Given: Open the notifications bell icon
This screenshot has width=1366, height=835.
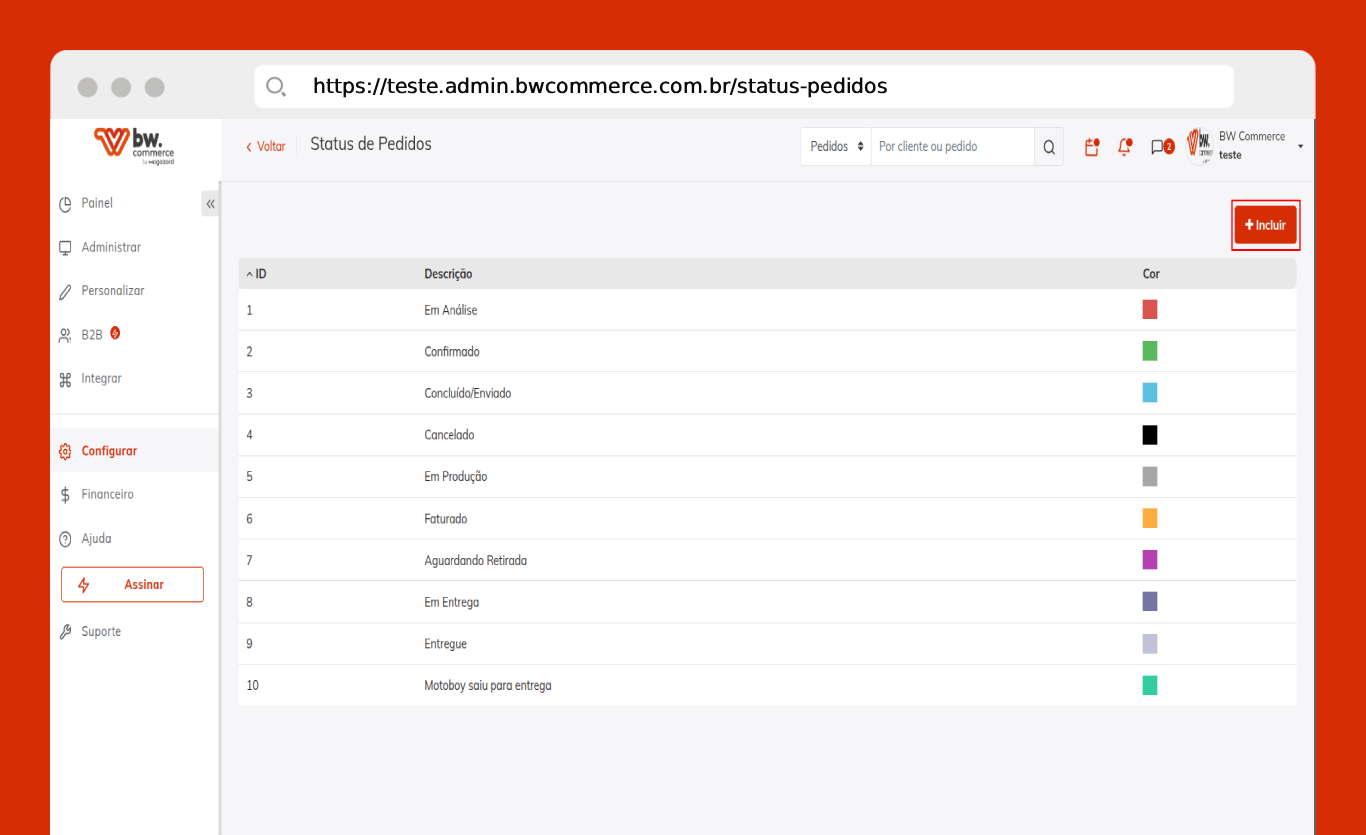Looking at the screenshot, I should click(x=1125, y=147).
